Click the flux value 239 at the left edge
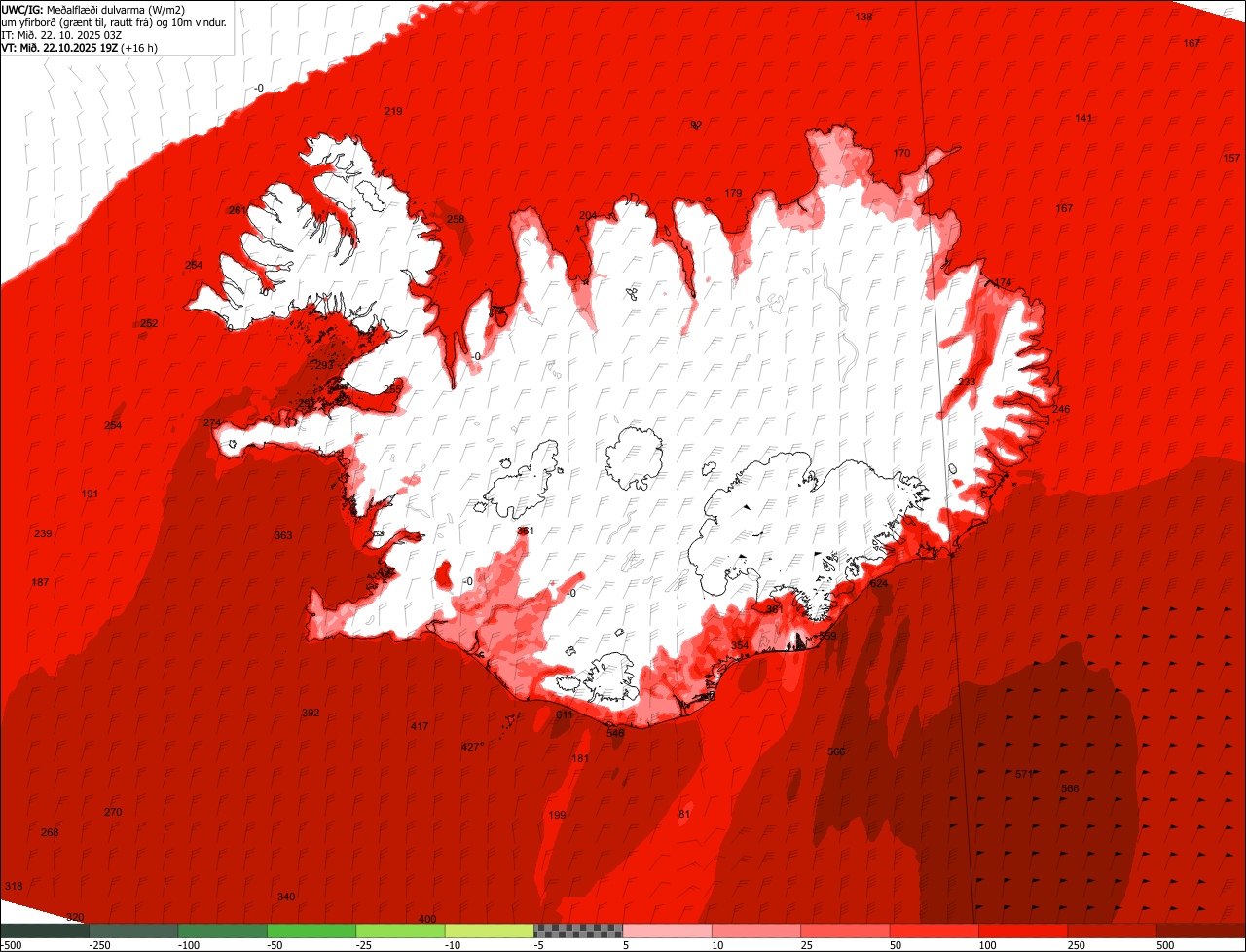The image size is (1246, 952). coord(43,533)
